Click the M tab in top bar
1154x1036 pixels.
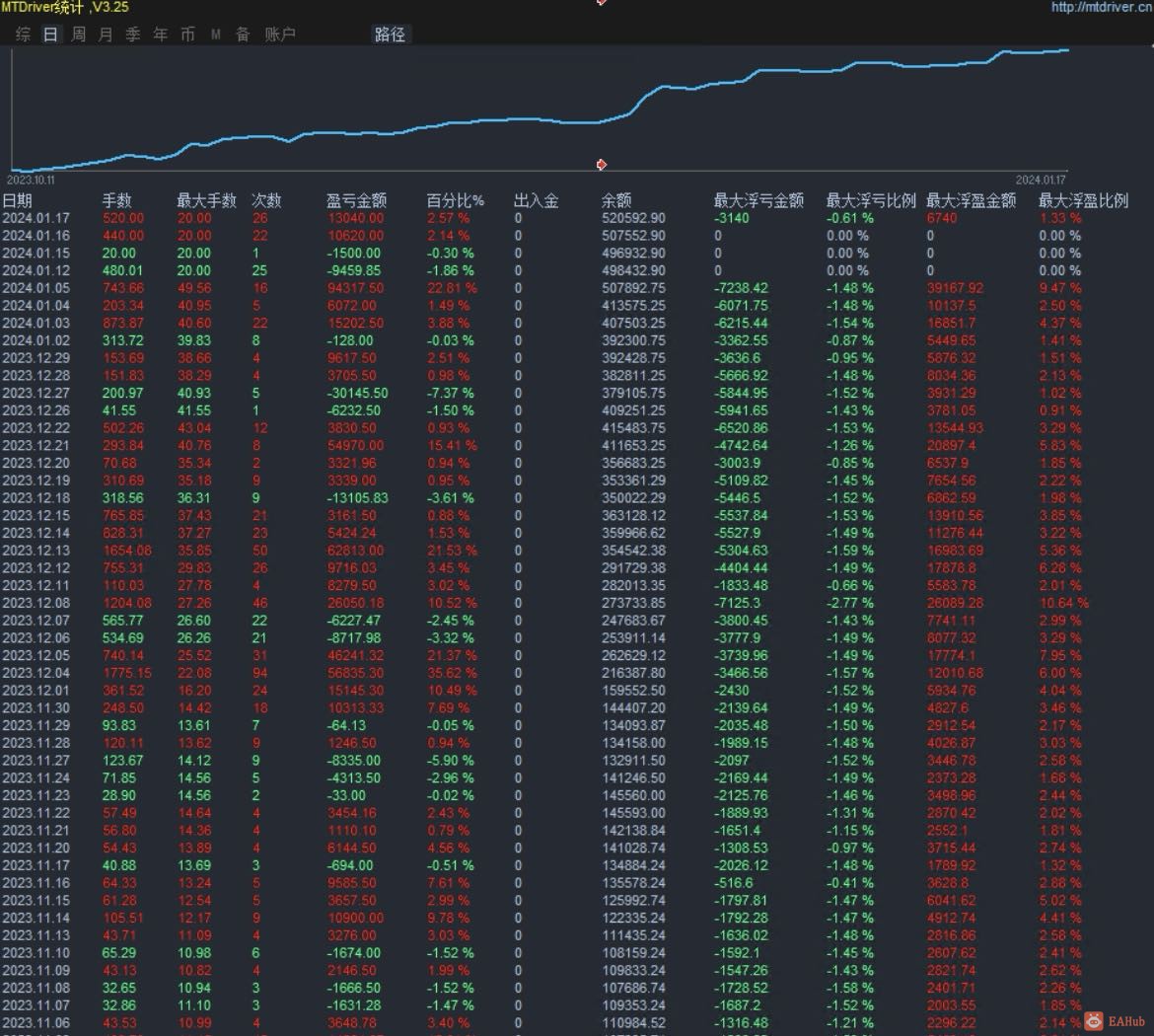tap(215, 35)
